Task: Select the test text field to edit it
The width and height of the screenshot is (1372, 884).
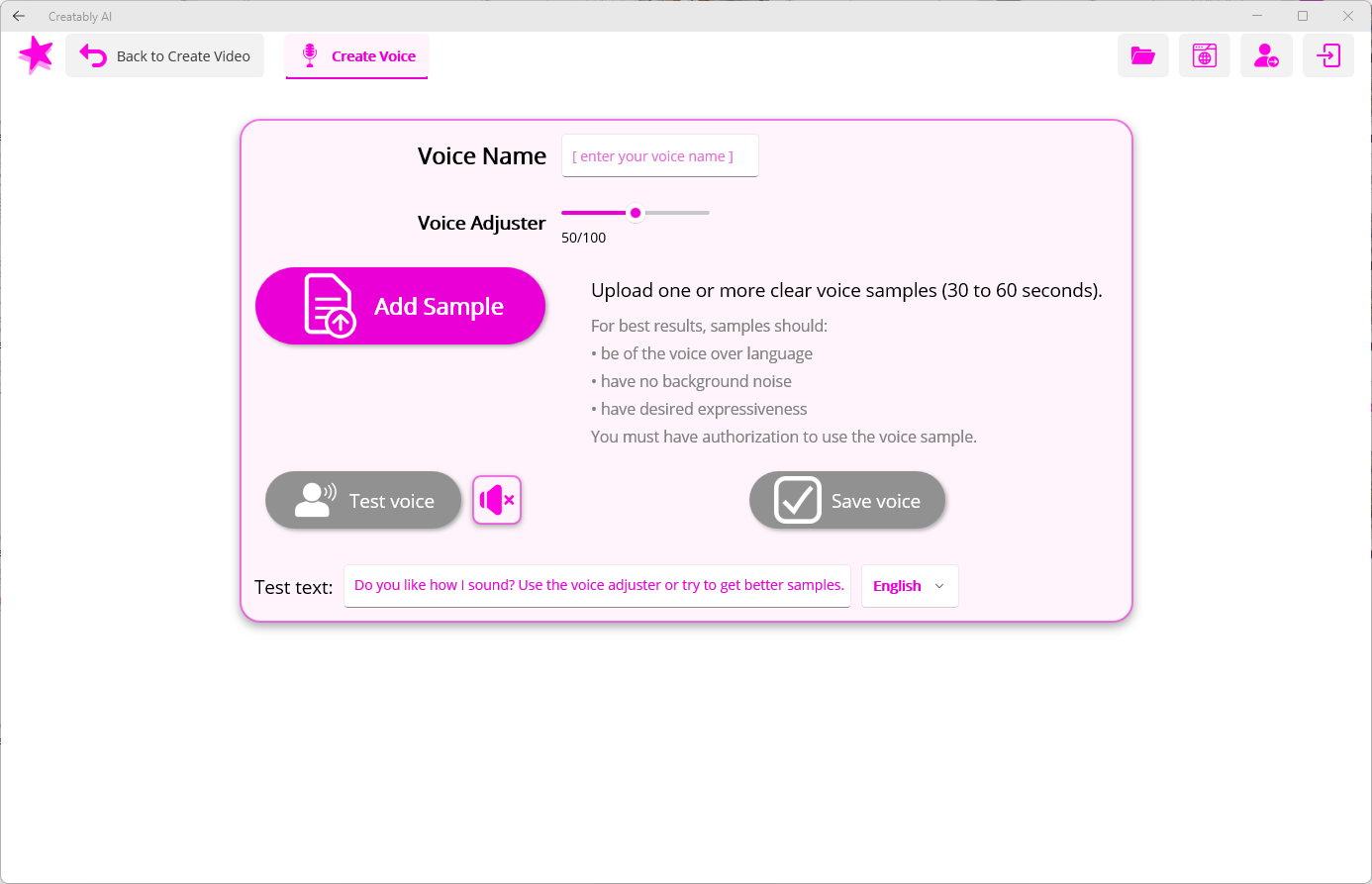Action: click(598, 585)
